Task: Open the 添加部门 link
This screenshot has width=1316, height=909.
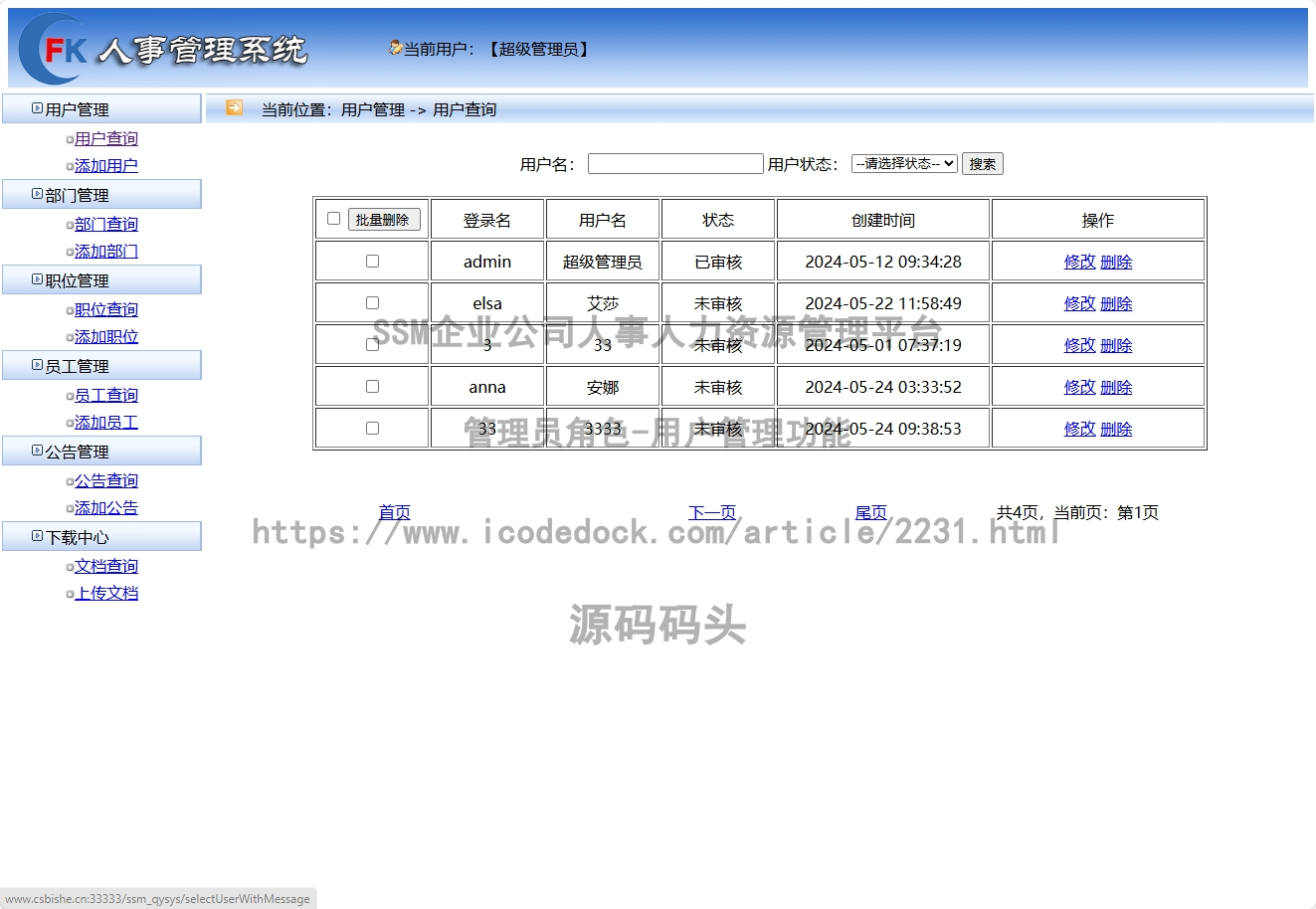Action: tap(106, 251)
